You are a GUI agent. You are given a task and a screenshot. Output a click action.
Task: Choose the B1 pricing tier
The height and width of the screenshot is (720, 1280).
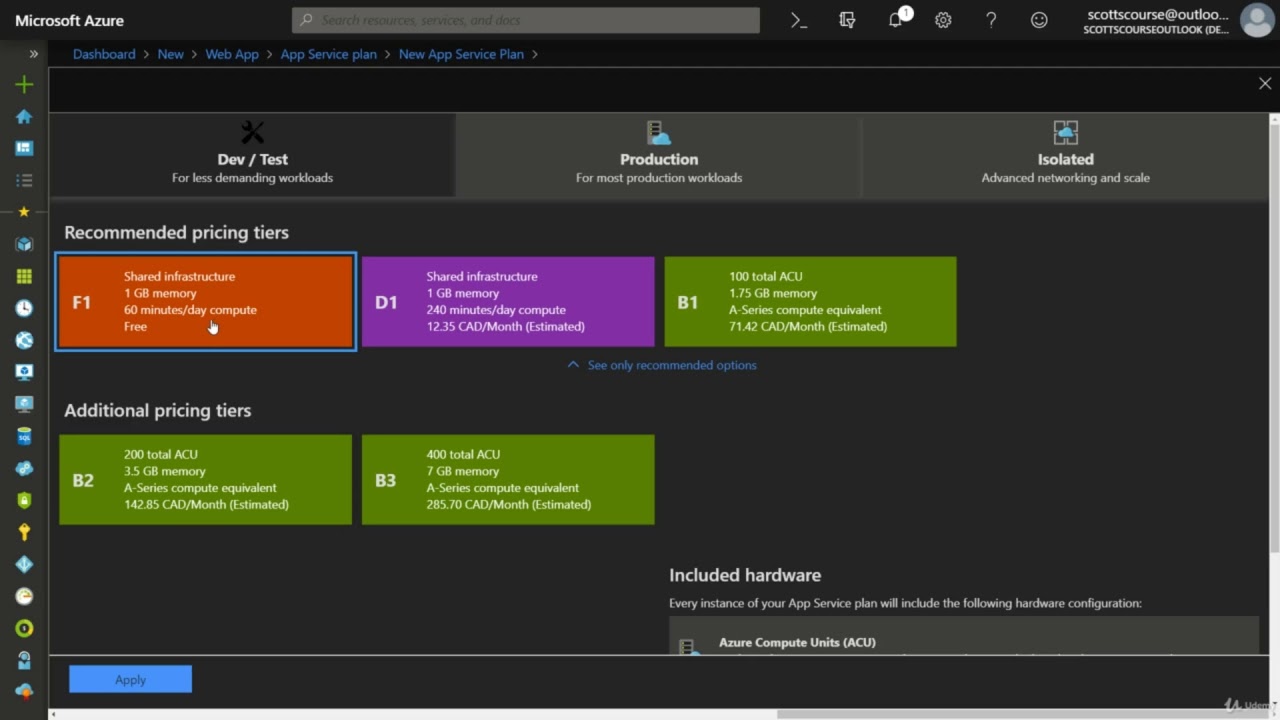(810, 302)
